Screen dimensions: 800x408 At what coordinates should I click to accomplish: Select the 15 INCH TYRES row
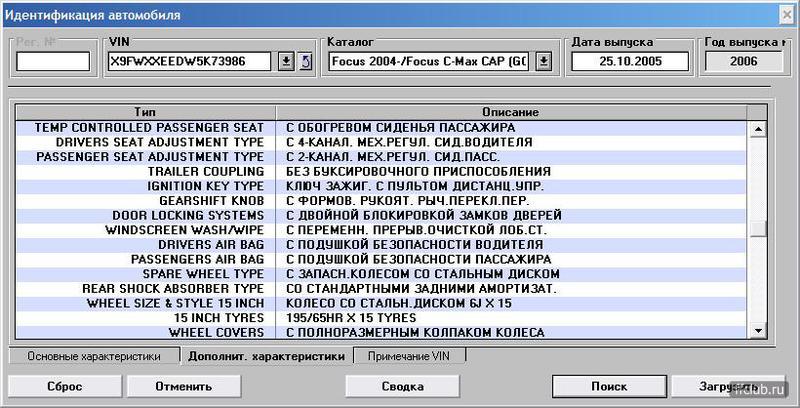coord(383,318)
